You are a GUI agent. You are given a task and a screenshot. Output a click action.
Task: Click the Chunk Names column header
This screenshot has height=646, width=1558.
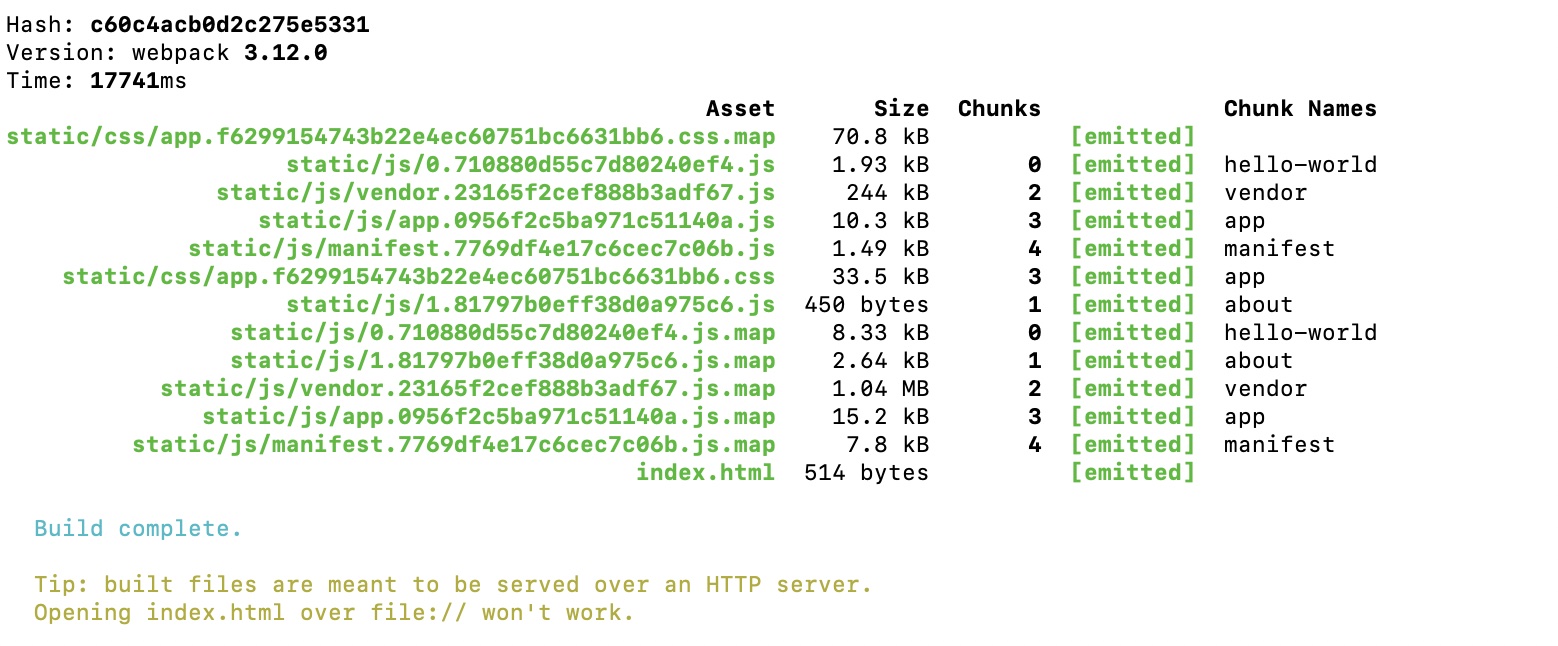(1300, 109)
